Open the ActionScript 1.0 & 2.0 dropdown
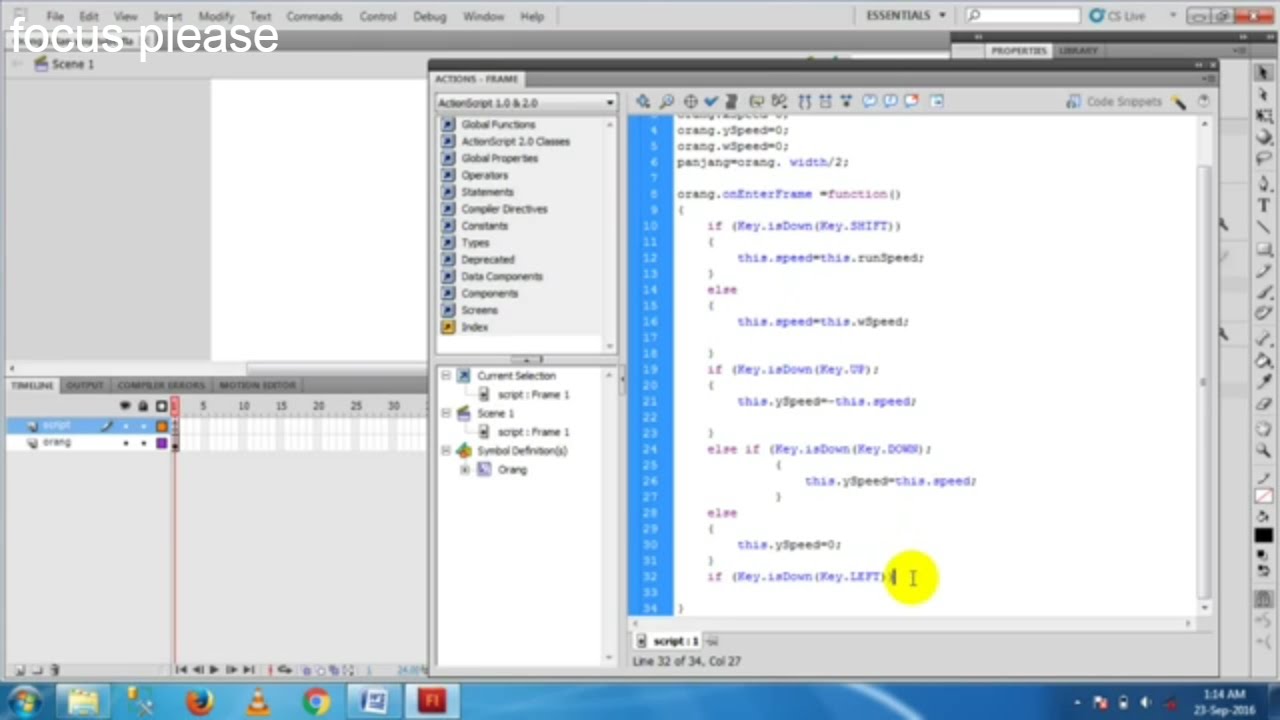Image resolution: width=1280 pixels, height=720 pixels. 526,103
